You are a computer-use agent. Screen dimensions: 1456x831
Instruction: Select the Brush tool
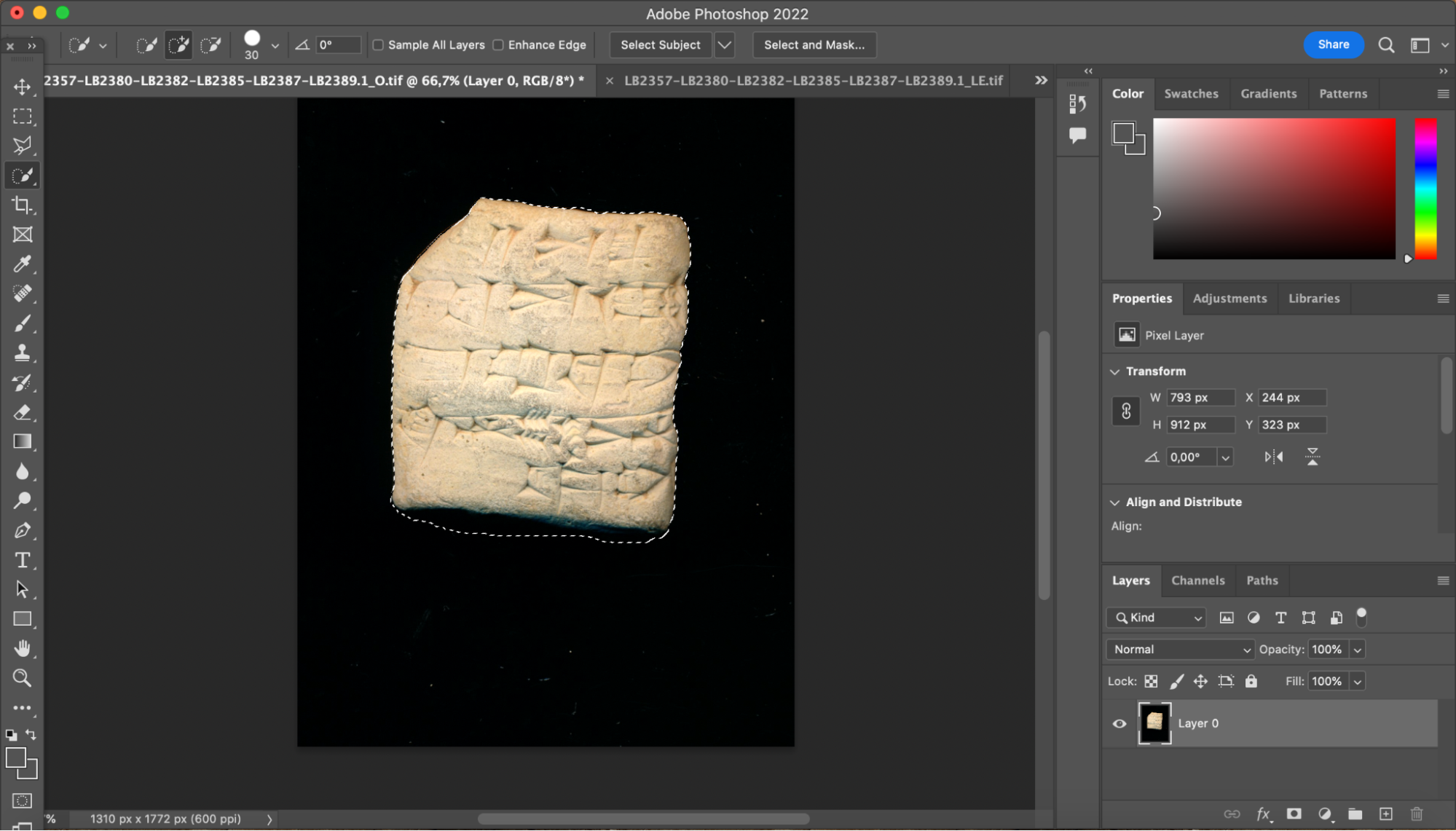click(x=23, y=323)
